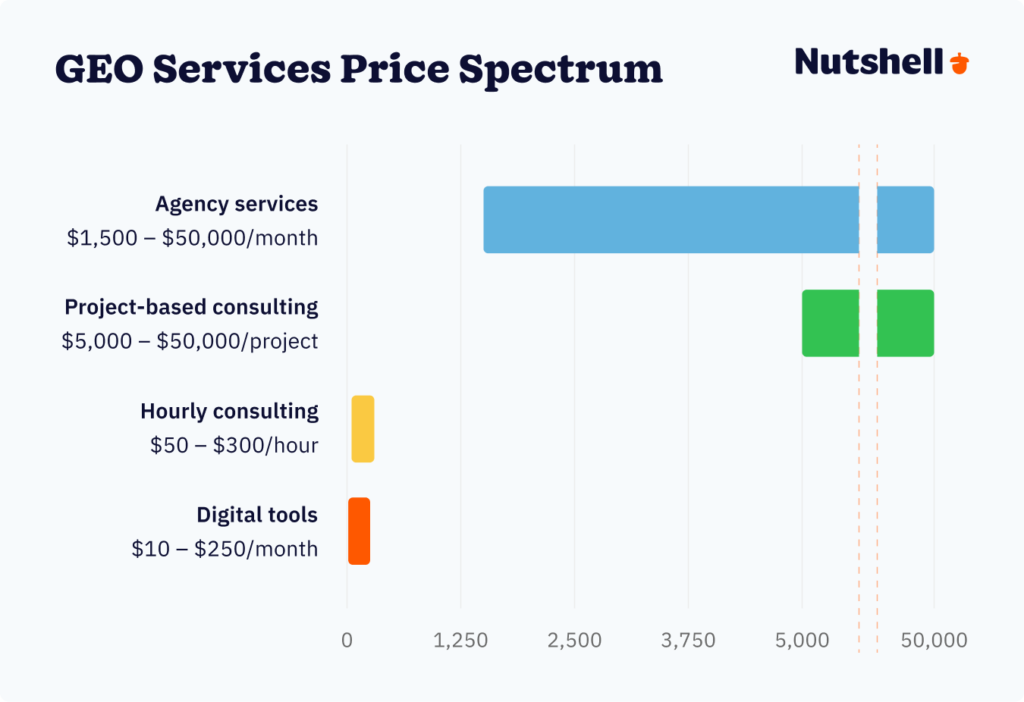Image resolution: width=1024 pixels, height=702 pixels.
Task: Click the 3,750 axis tick label
Action: pyautogui.click(x=688, y=640)
